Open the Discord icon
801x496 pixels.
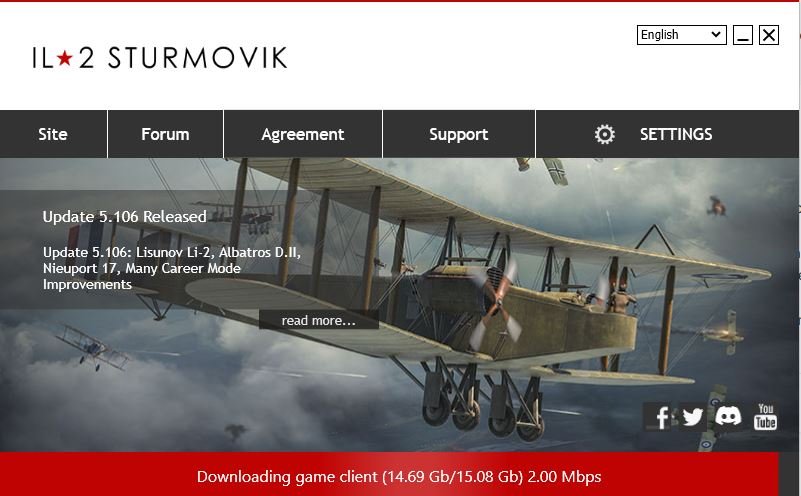tap(728, 416)
